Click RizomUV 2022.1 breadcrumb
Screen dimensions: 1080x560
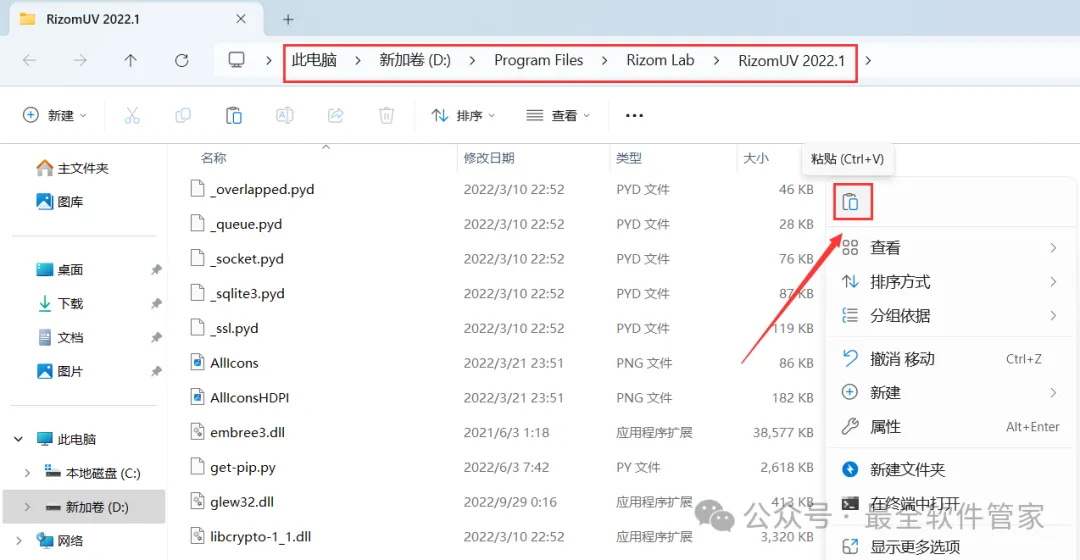tap(791, 61)
